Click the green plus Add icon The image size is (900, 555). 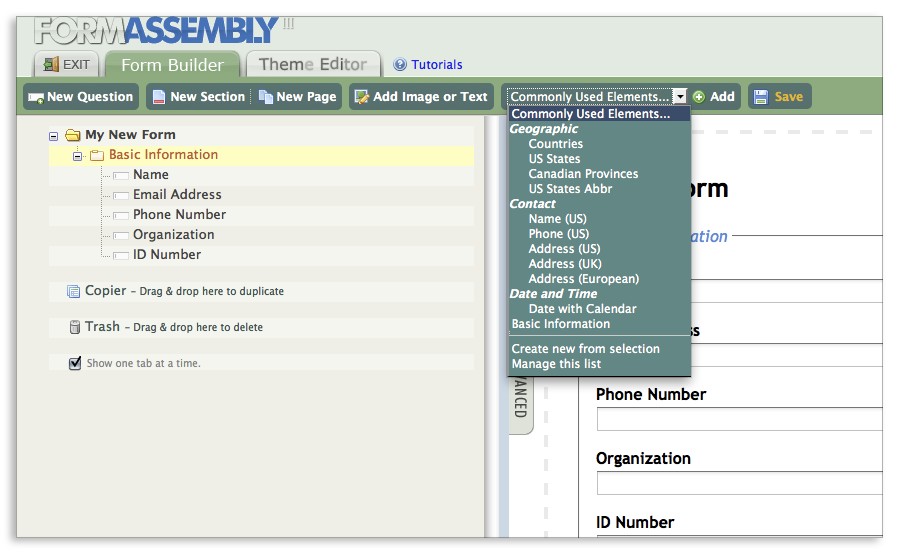[x=699, y=97]
